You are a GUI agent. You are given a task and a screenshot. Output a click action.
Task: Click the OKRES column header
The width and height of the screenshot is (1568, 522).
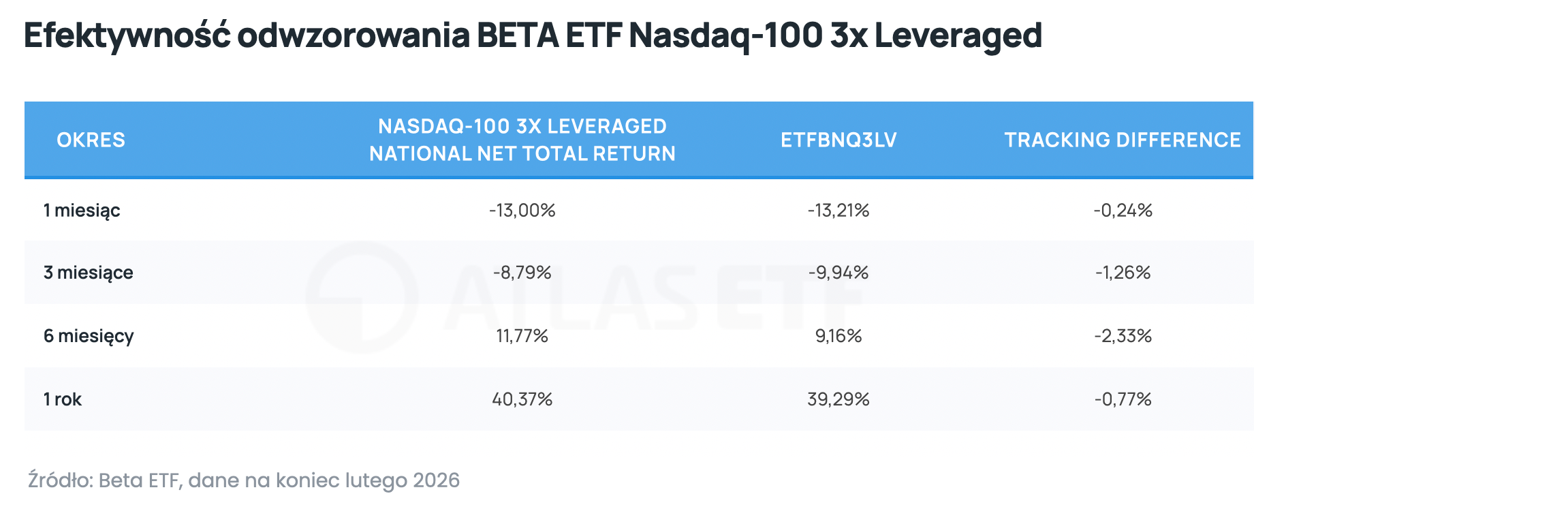click(91, 140)
